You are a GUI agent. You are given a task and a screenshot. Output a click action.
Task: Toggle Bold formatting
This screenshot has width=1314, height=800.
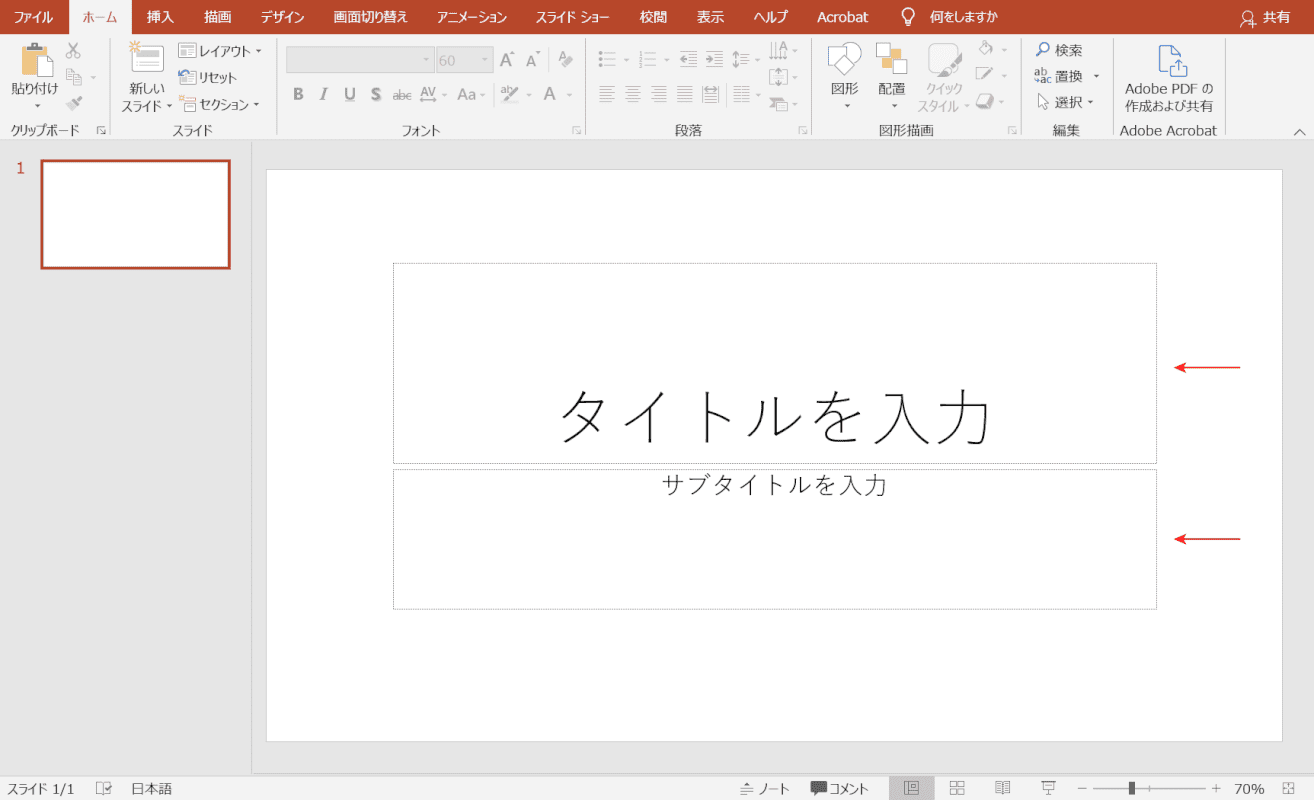point(298,95)
